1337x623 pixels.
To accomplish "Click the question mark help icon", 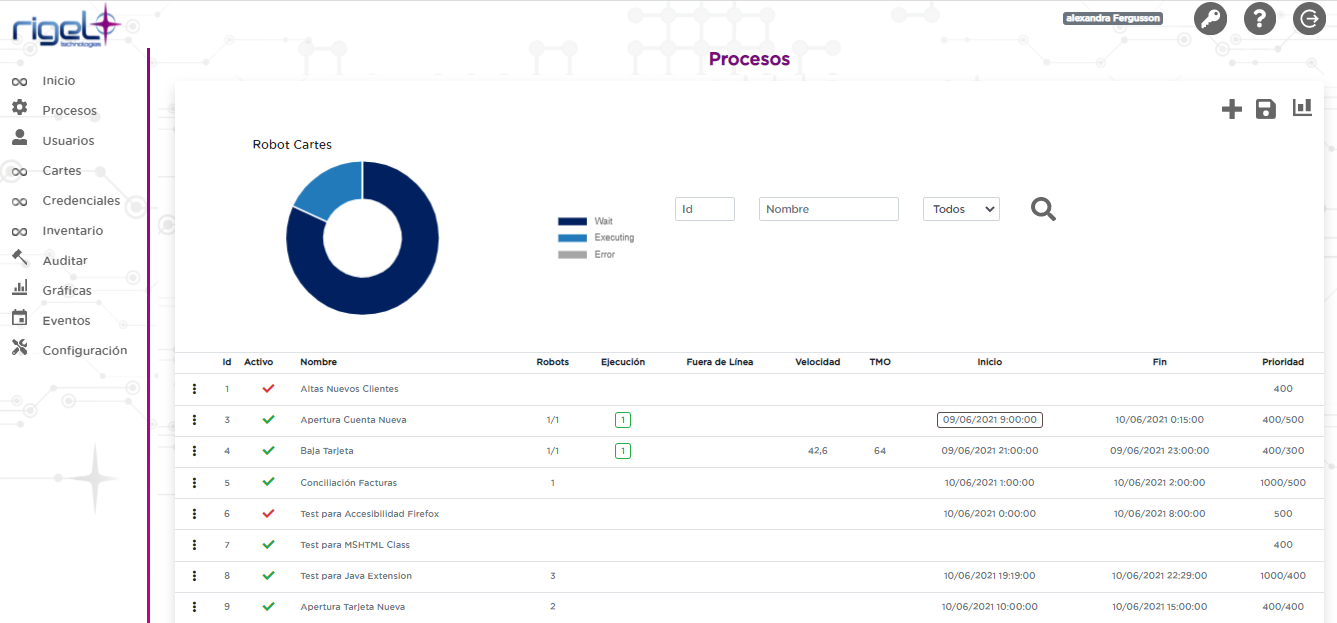I will [1259, 19].
